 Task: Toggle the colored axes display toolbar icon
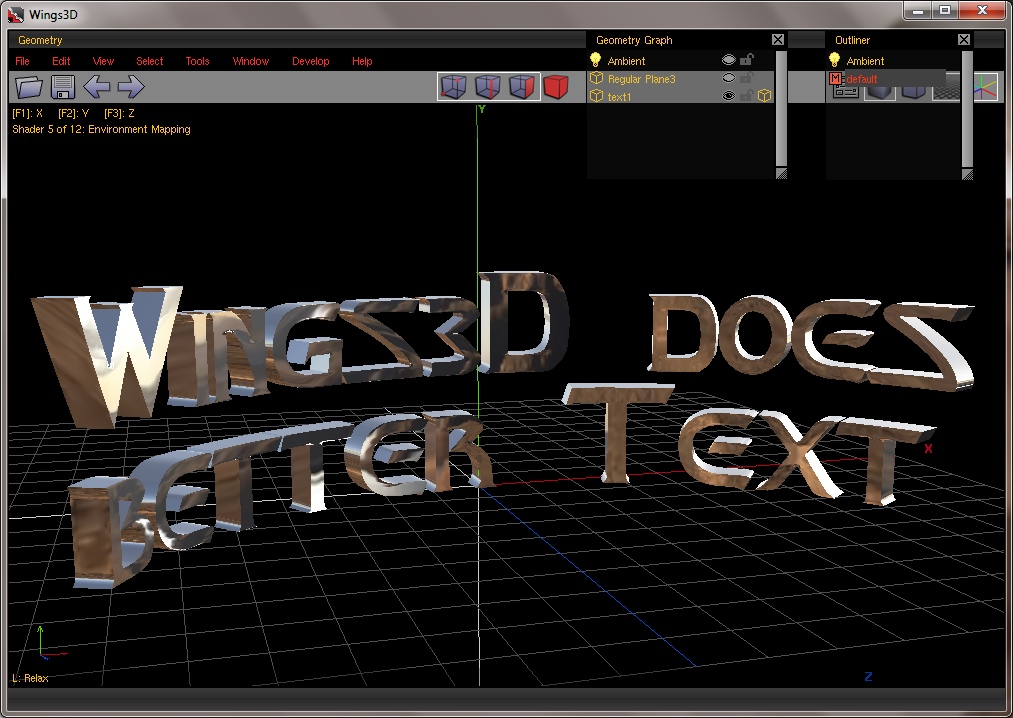tap(985, 87)
